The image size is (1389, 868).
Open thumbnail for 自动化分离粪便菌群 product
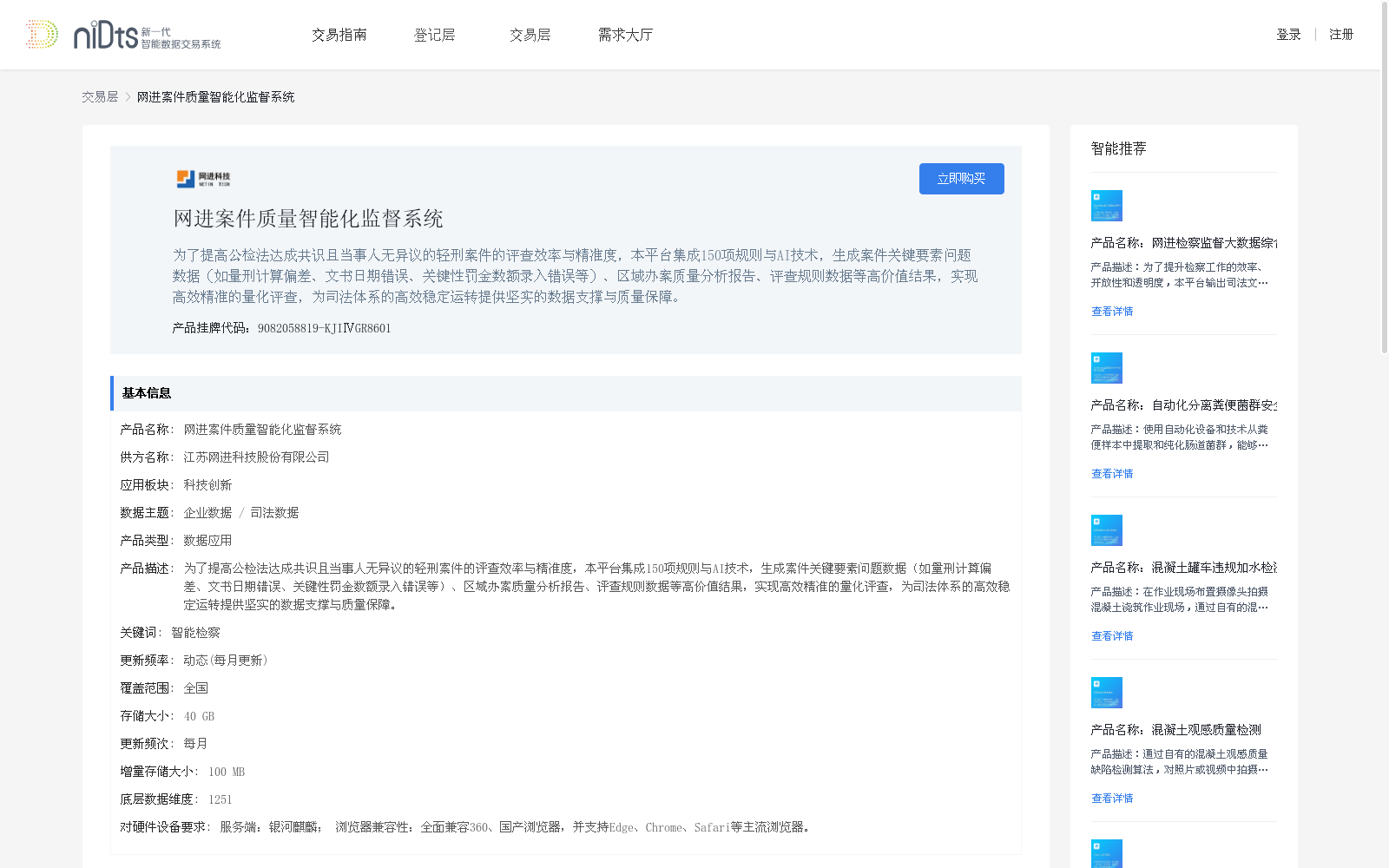pyautogui.click(x=1107, y=368)
